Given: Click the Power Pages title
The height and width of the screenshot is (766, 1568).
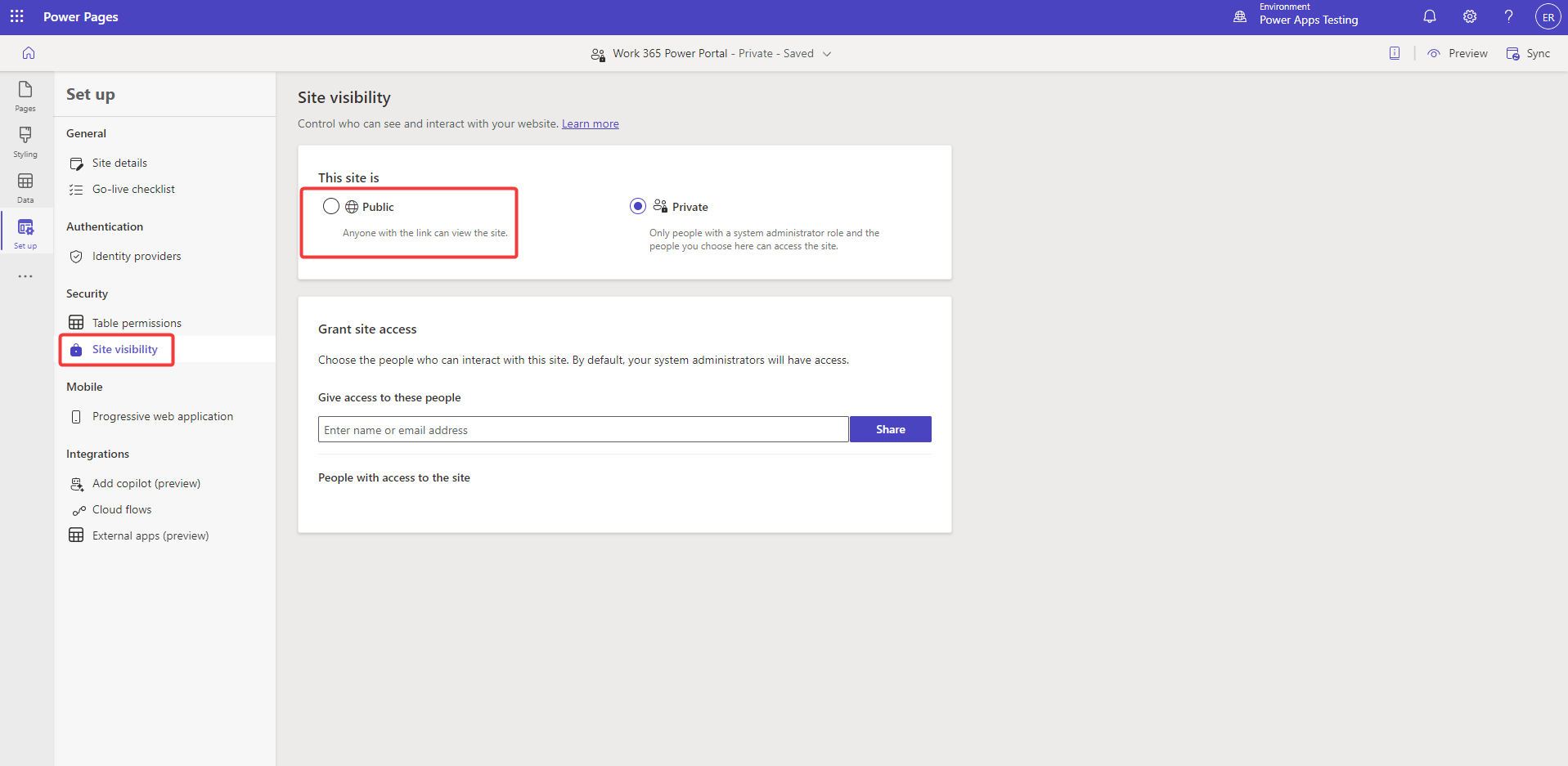Looking at the screenshot, I should pos(80,16).
